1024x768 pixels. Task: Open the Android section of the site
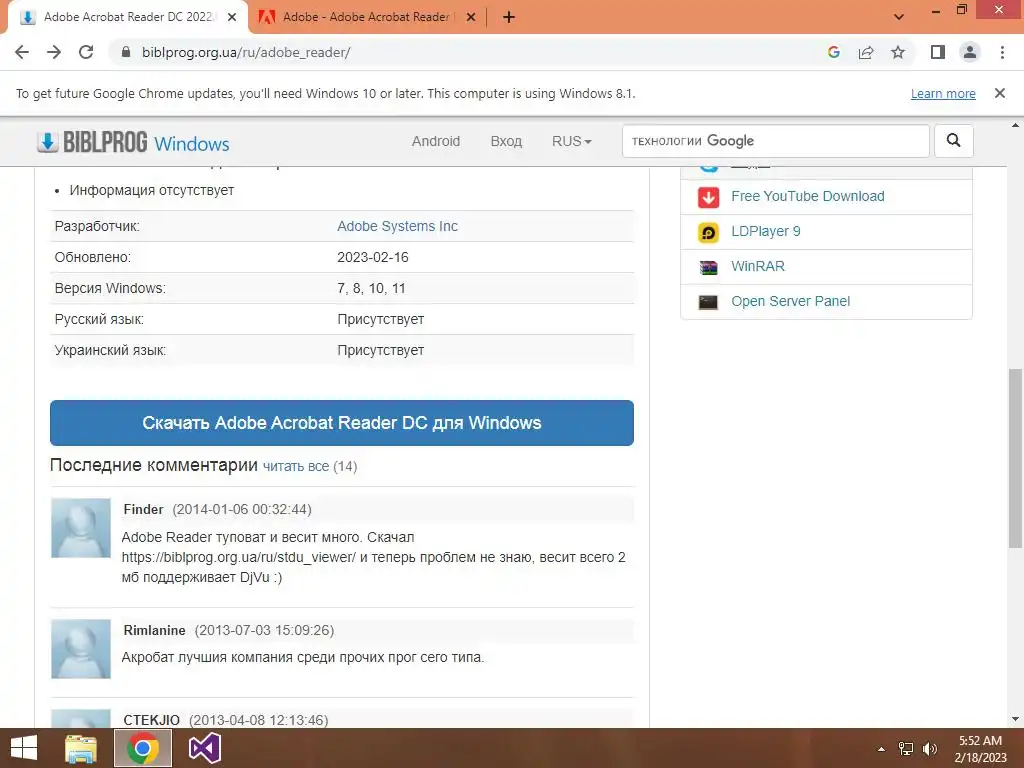(436, 141)
